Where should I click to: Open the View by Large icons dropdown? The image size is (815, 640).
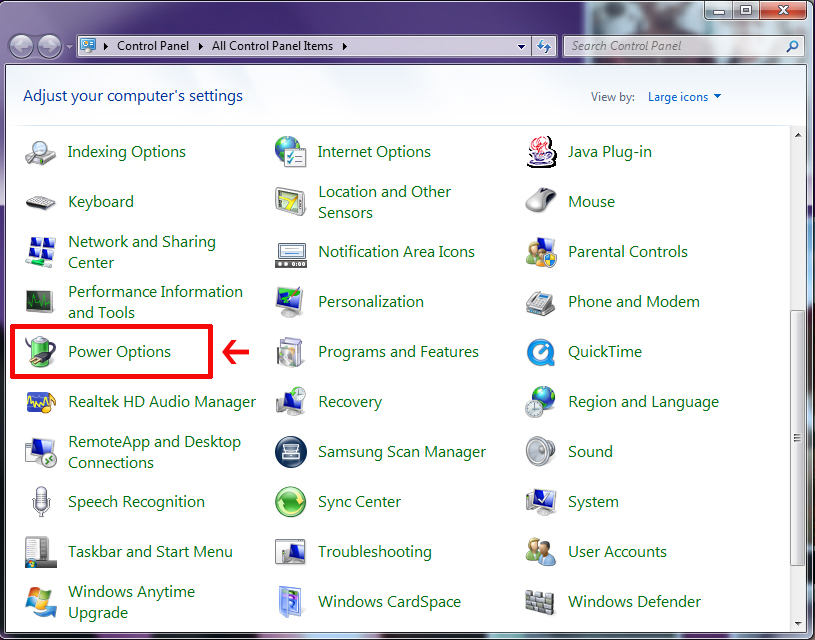684,97
